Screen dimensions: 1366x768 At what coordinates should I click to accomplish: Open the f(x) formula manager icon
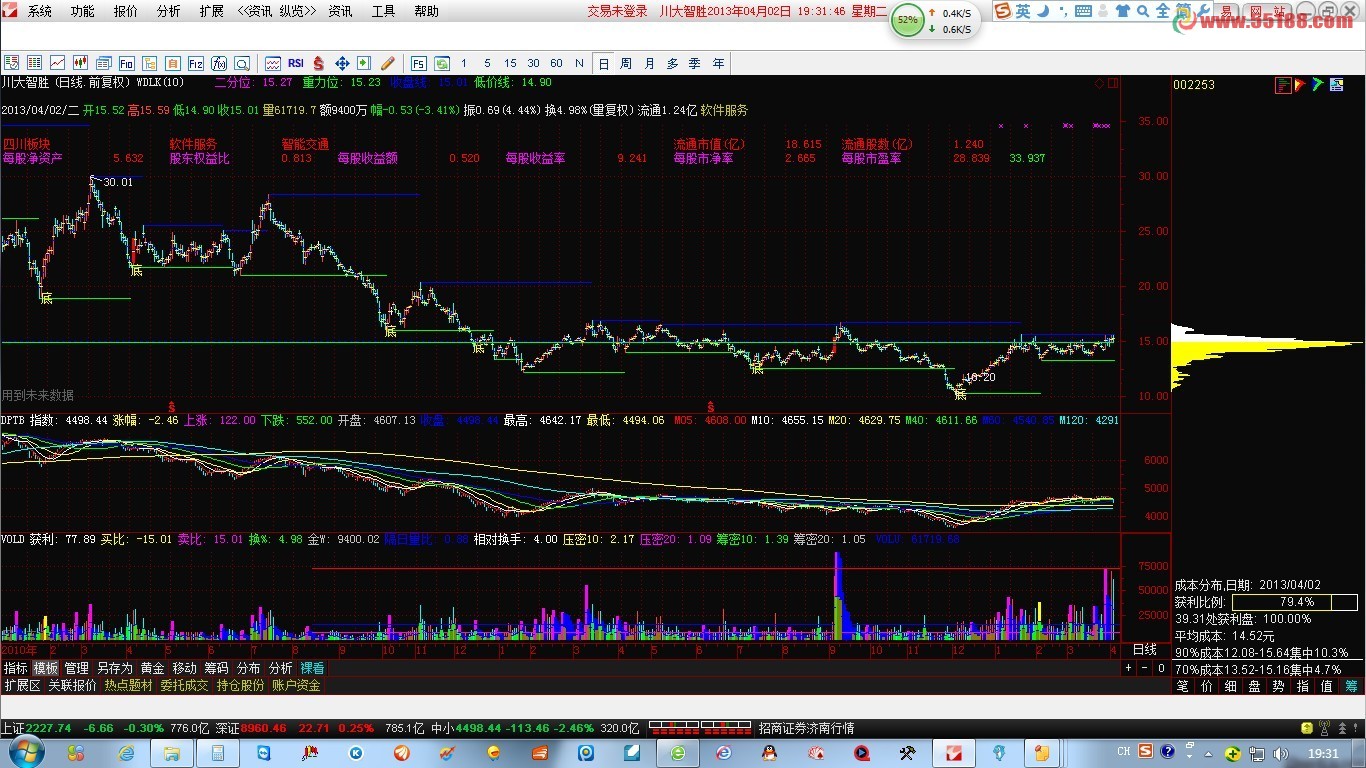(x=219, y=62)
